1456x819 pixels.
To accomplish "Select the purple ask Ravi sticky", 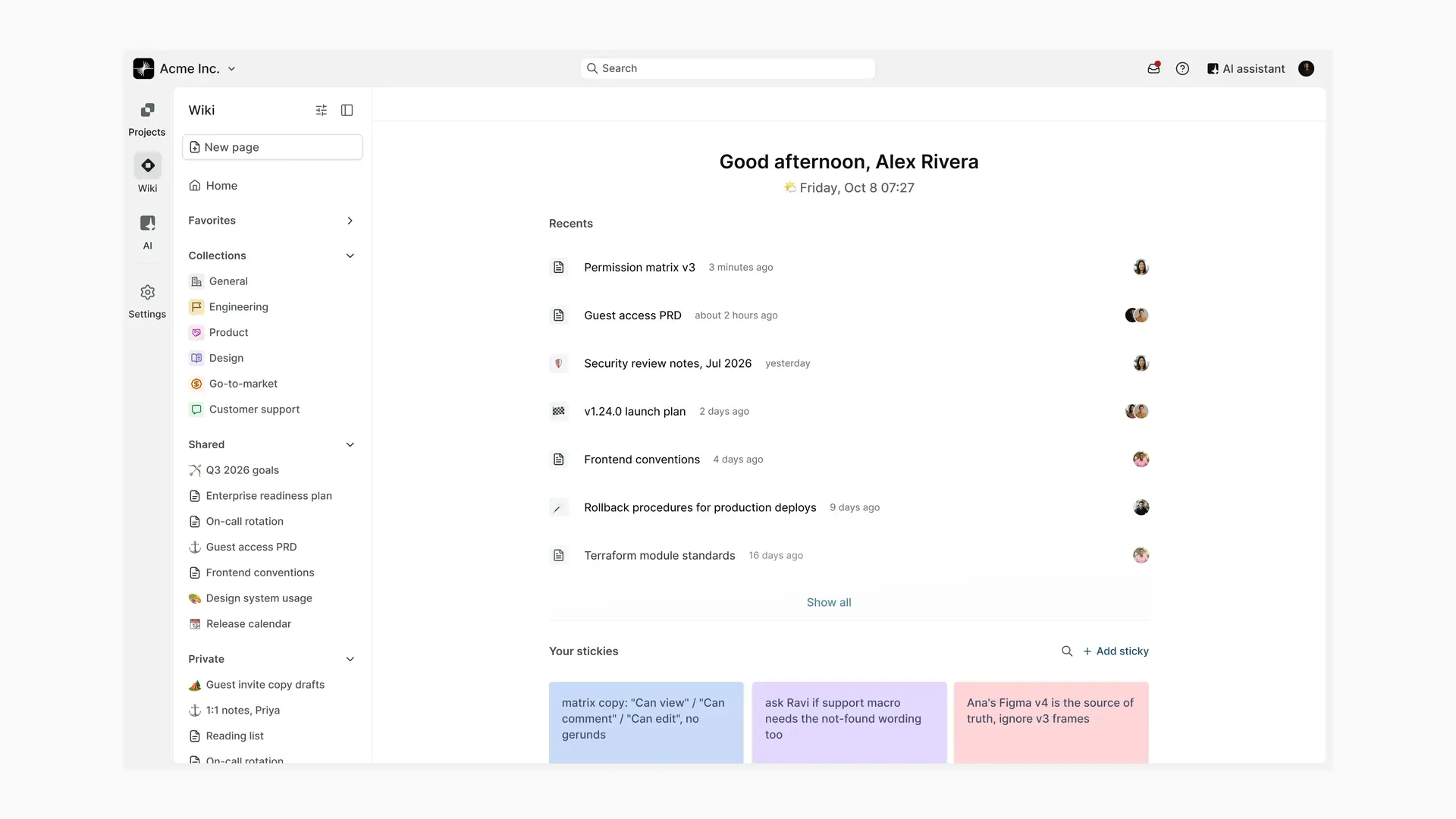I will (x=849, y=722).
